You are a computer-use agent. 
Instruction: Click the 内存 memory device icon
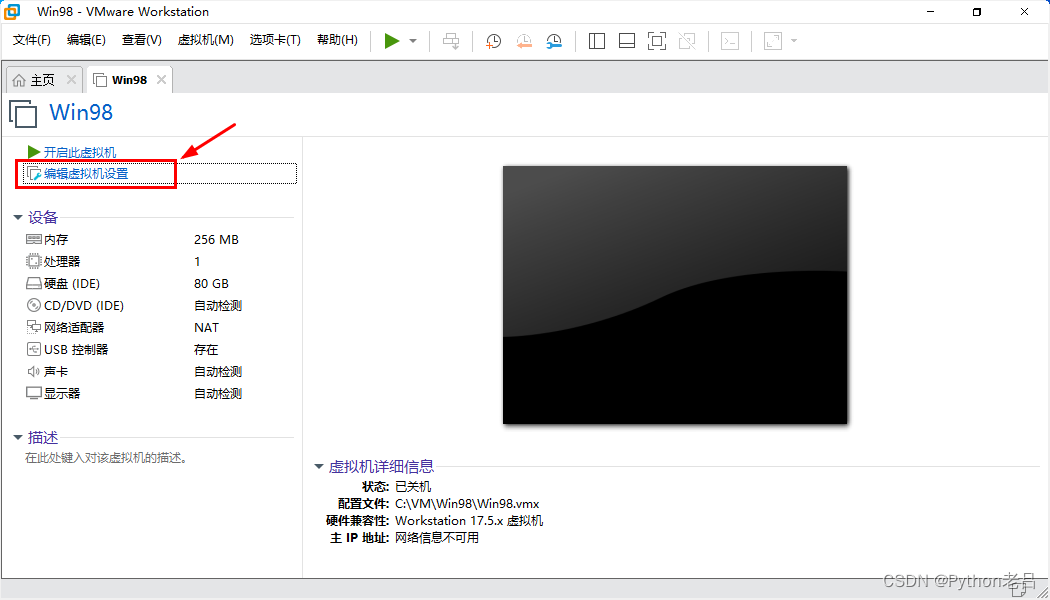(x=33, y=240)
